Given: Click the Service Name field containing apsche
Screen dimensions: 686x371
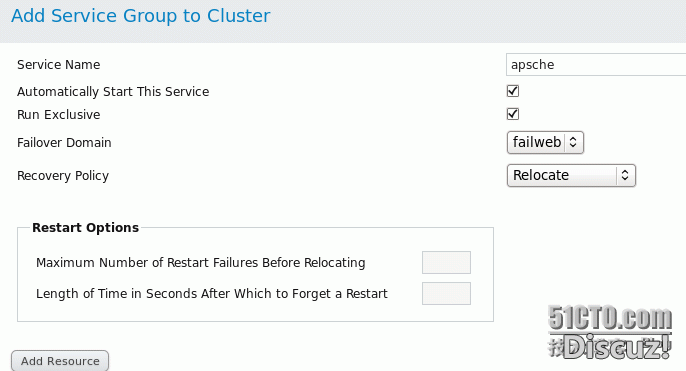Looking at the screenshot, I should pyautogui.click(x=596, y=65).
